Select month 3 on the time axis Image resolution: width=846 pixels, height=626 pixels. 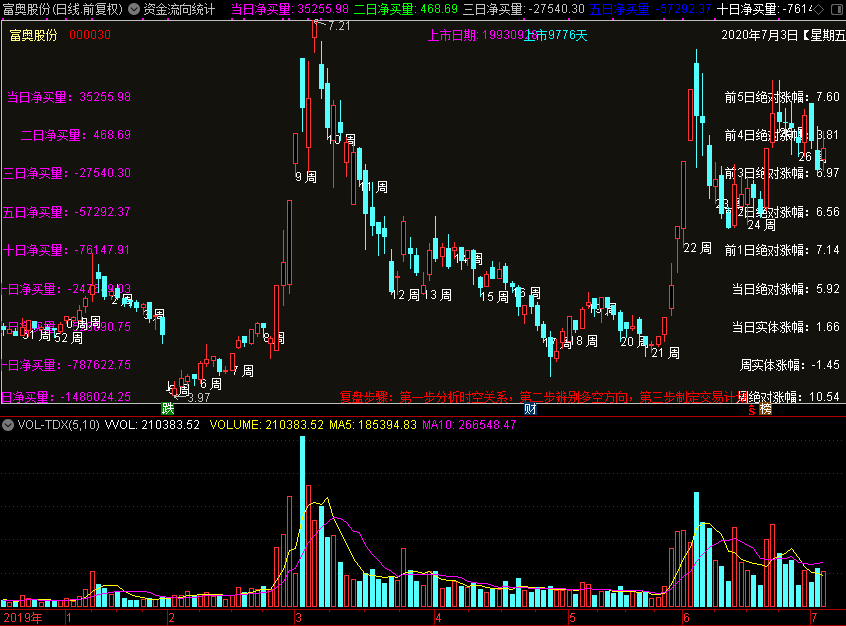298,618
